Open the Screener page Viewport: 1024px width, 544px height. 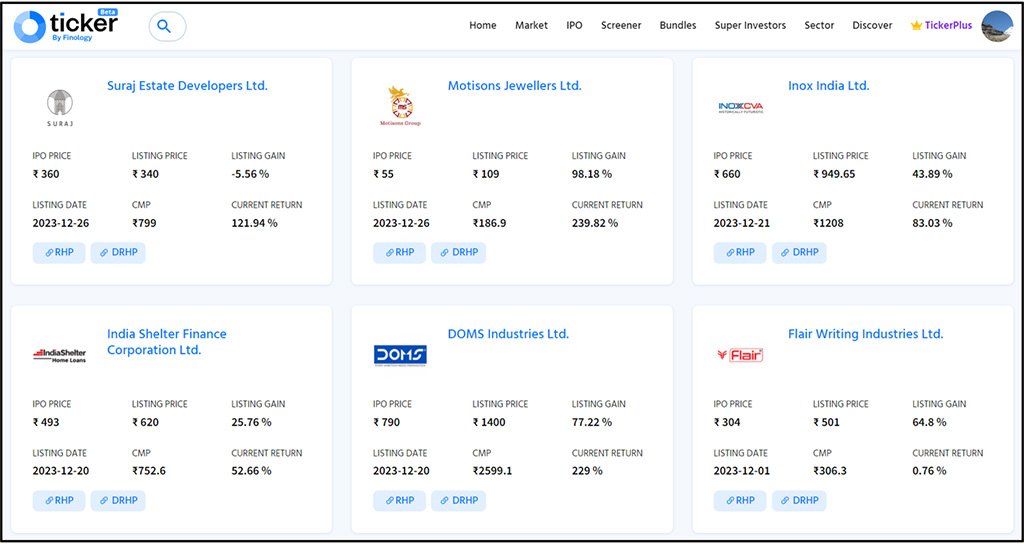(x=621, y=26)
